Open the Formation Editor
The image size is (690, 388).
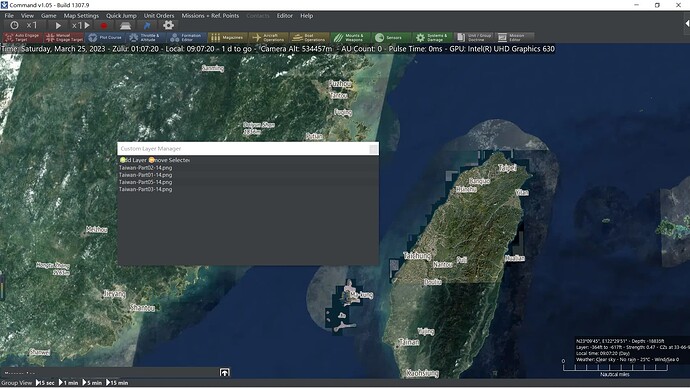(187, 37)
